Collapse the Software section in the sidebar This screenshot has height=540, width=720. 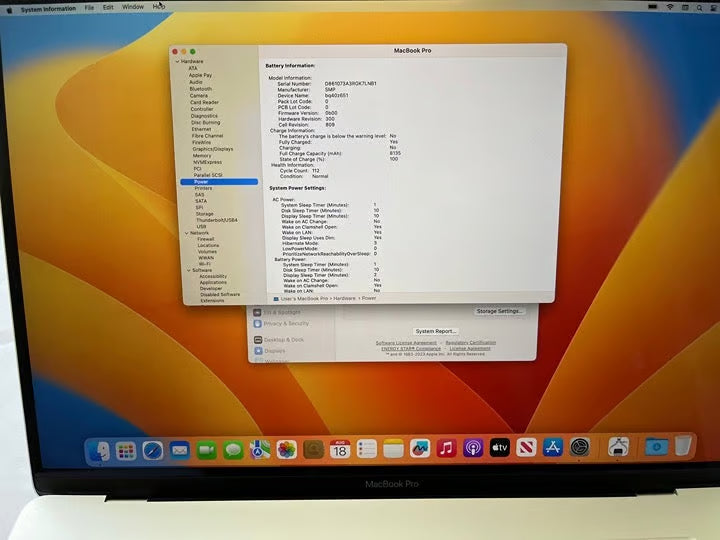tap(189, 270)
